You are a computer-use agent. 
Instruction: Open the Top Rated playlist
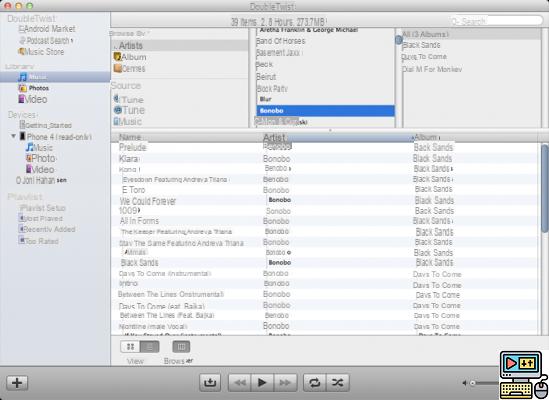click(x=39, y=241)
